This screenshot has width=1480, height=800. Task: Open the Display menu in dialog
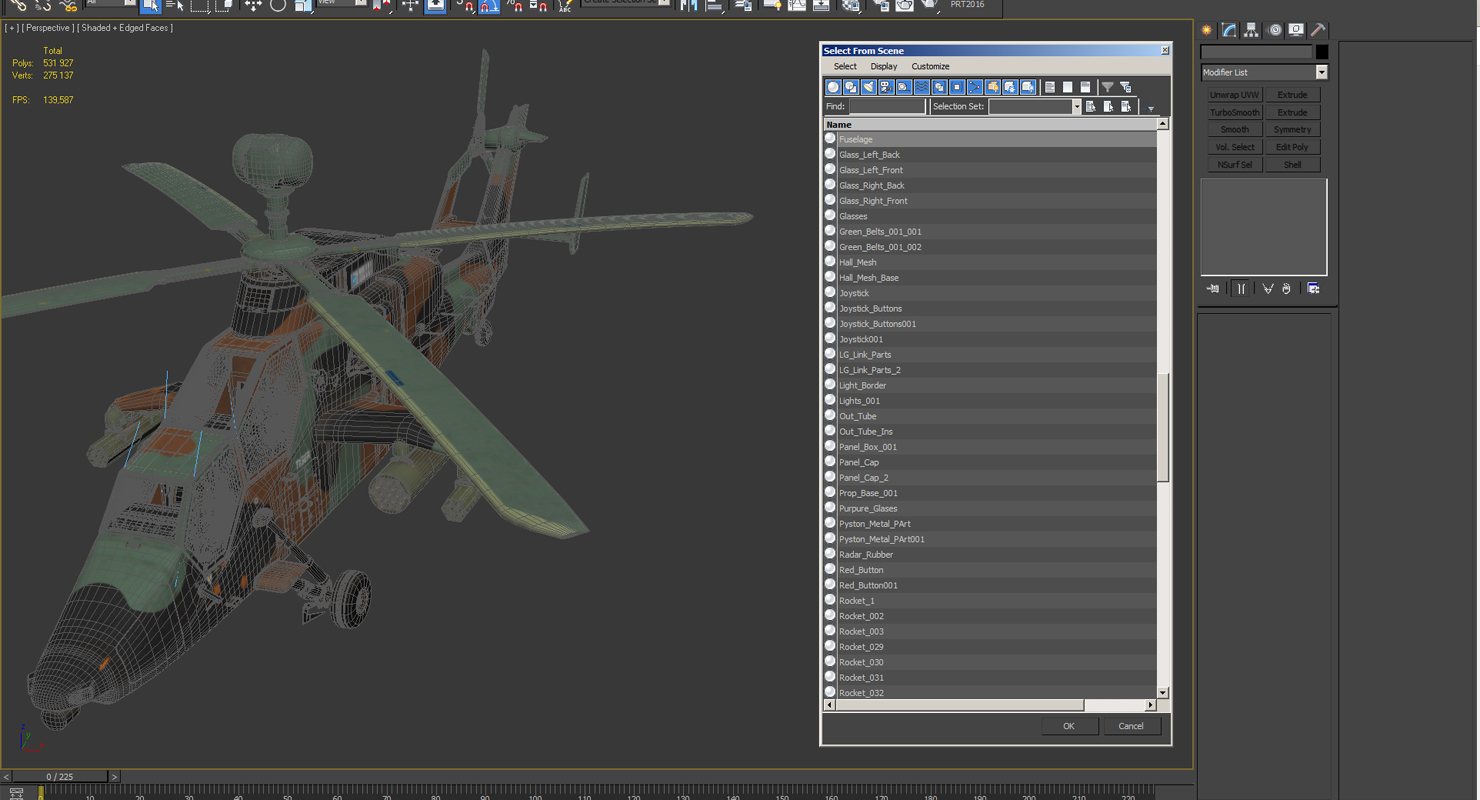tap(883, 66)
